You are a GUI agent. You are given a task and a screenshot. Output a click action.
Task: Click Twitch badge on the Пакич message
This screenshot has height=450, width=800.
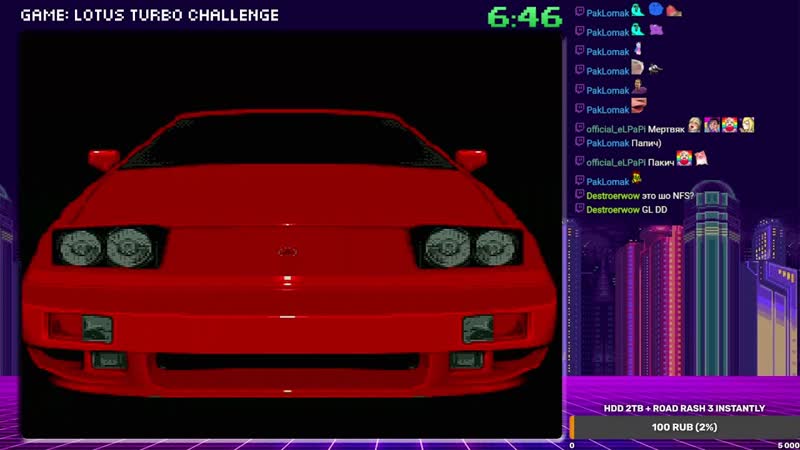tap(580, 161)
